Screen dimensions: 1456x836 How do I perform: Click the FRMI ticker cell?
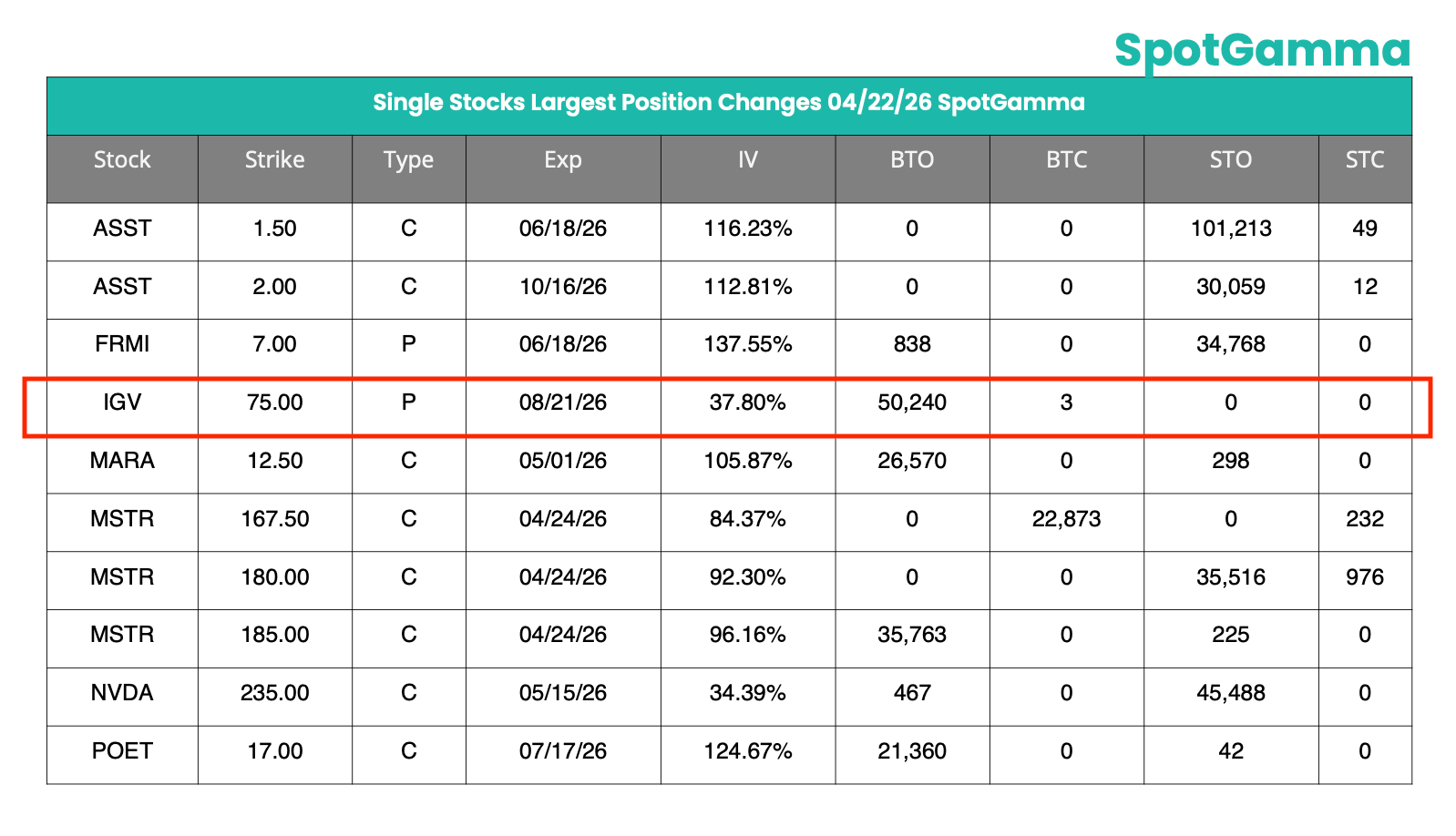pyautogui.click(x=122, y=344)
